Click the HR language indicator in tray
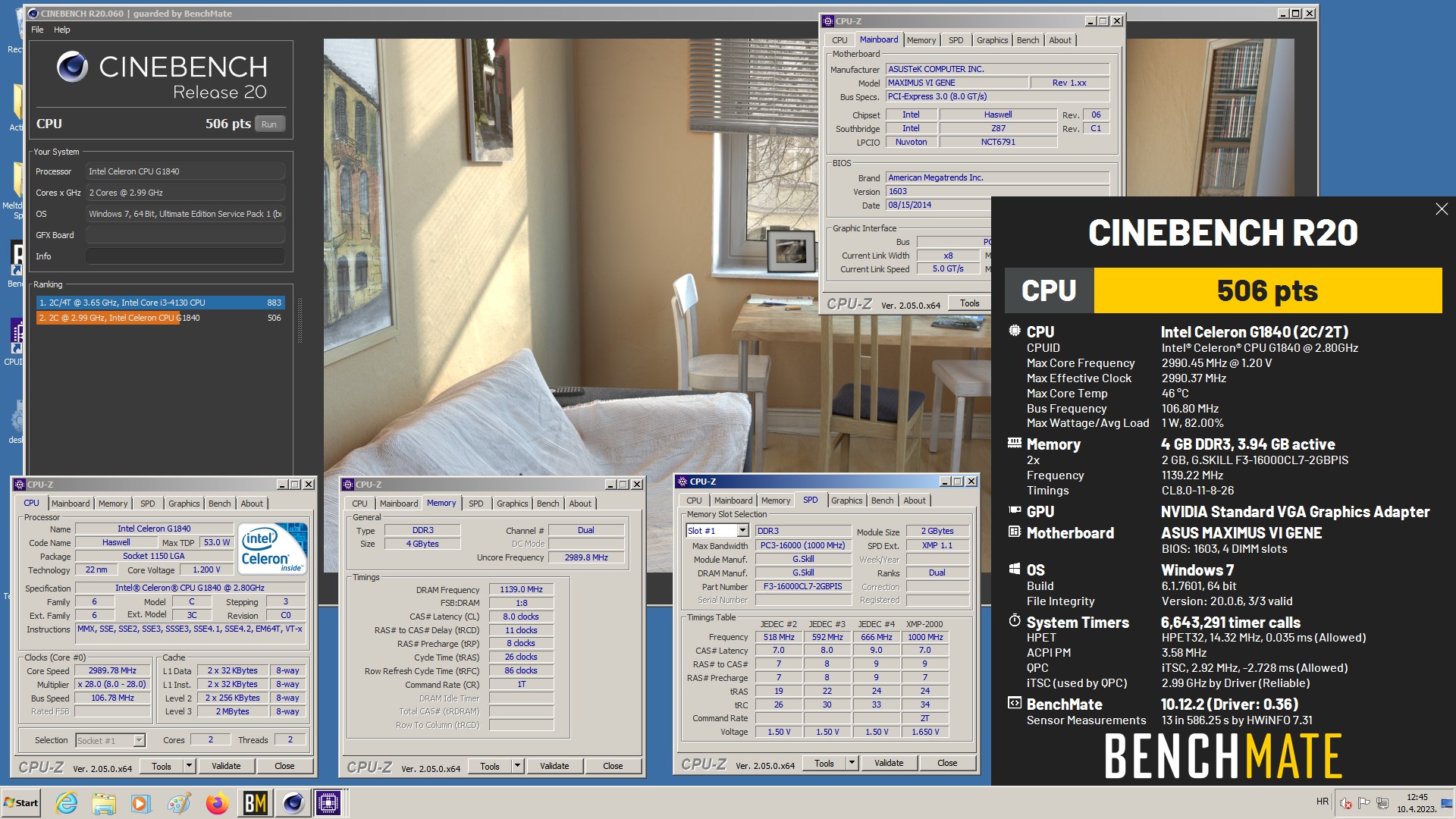 [x=1323, y=802]
